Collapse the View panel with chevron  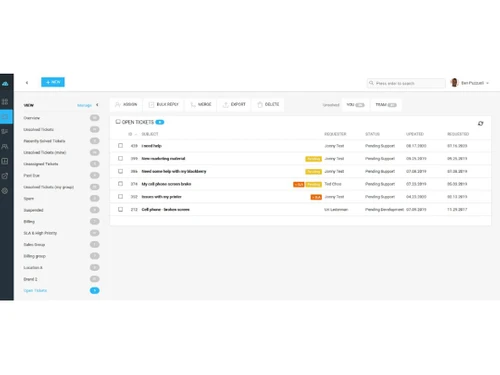(97, 105)
